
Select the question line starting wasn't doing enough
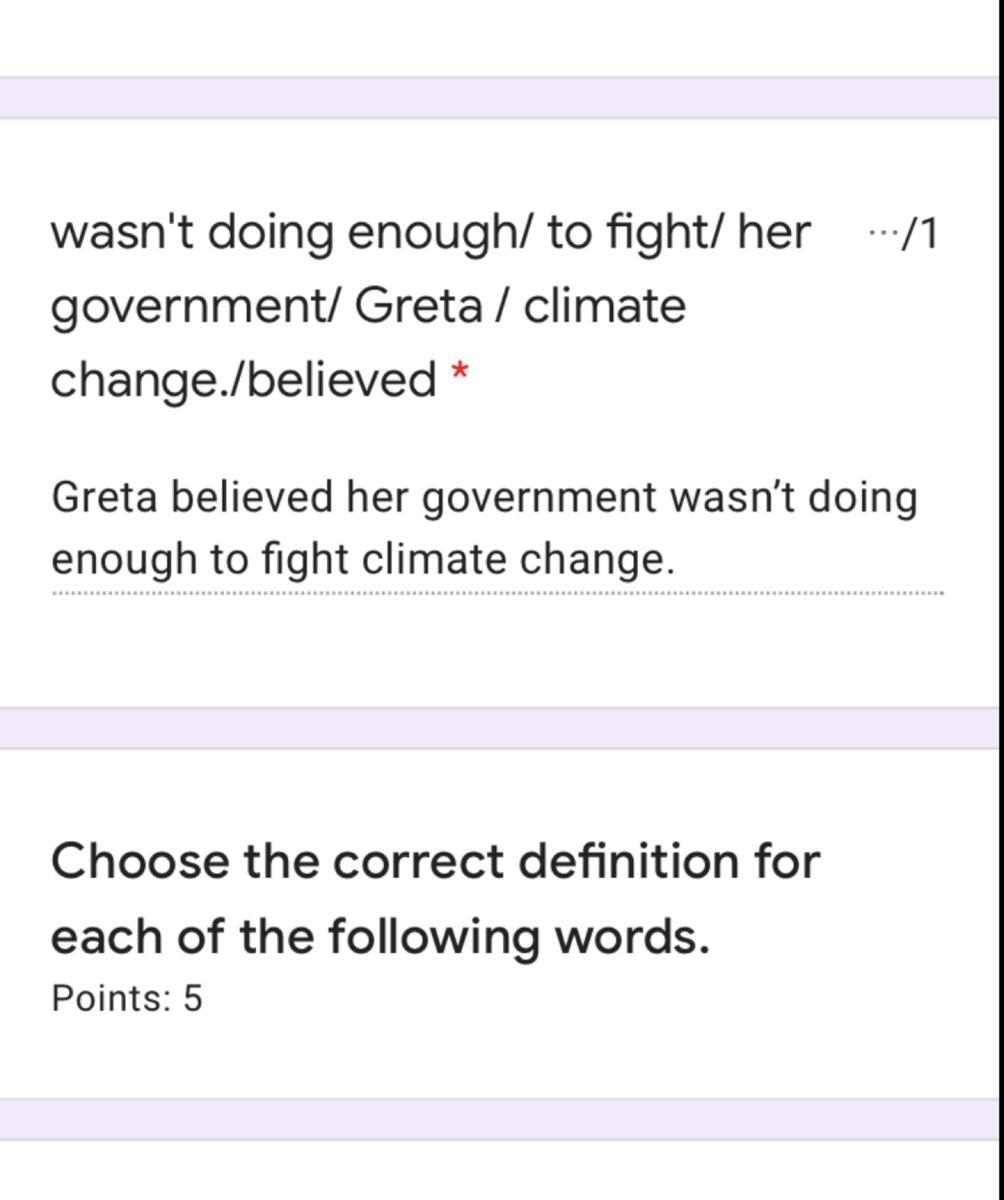(x=430, y=232)
